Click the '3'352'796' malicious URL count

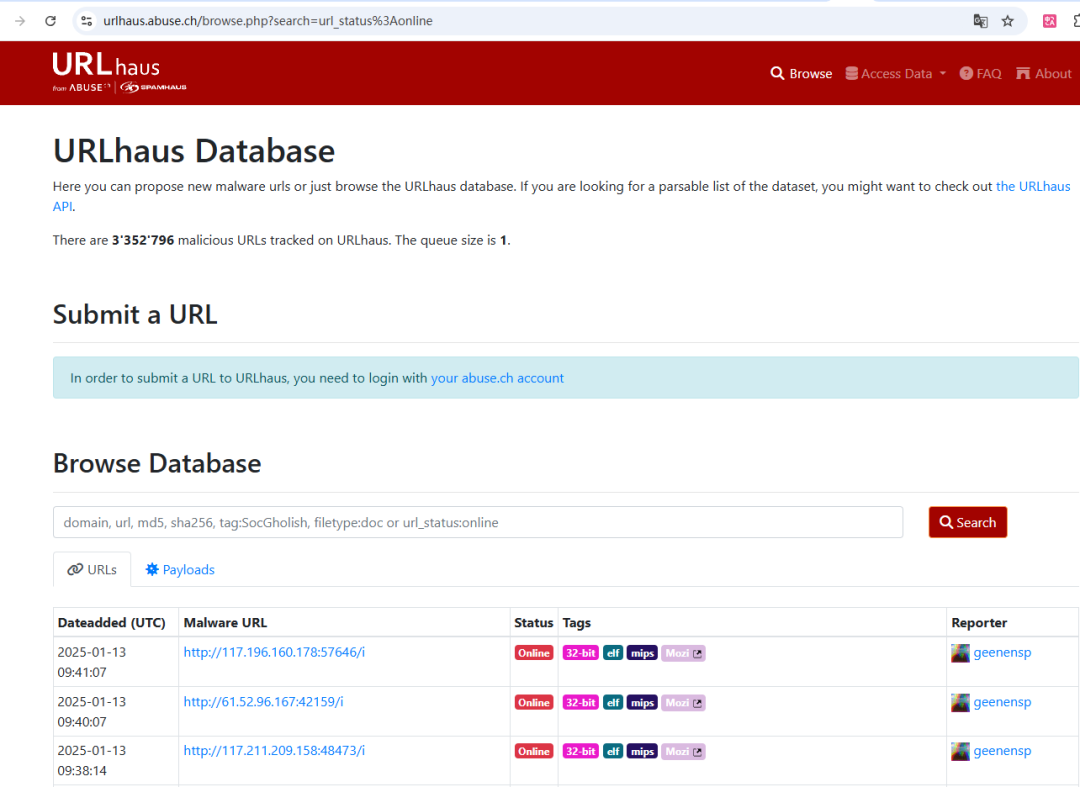[x=143, y=240]
